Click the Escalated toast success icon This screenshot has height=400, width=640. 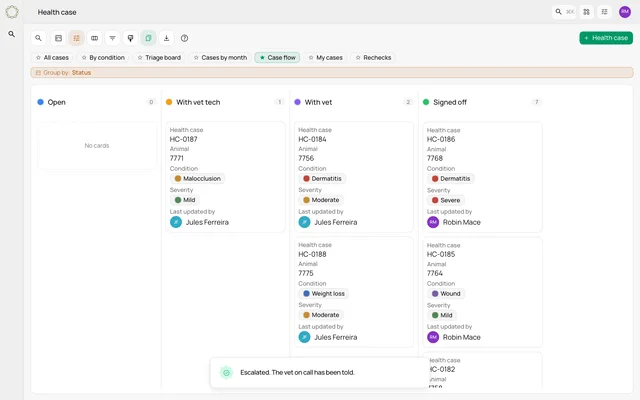(x=226, y=372)
